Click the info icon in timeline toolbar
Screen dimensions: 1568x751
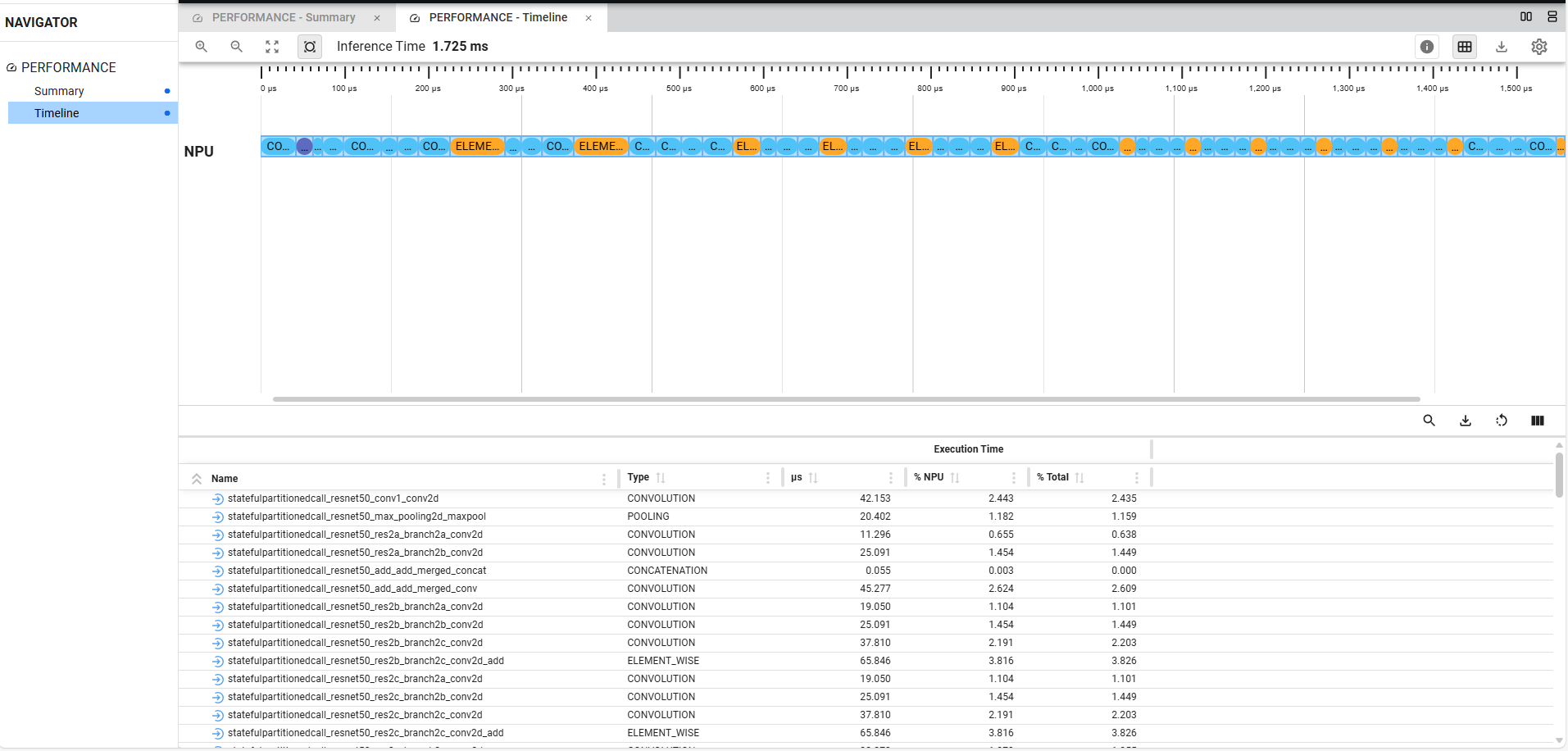click(1426, 47)
